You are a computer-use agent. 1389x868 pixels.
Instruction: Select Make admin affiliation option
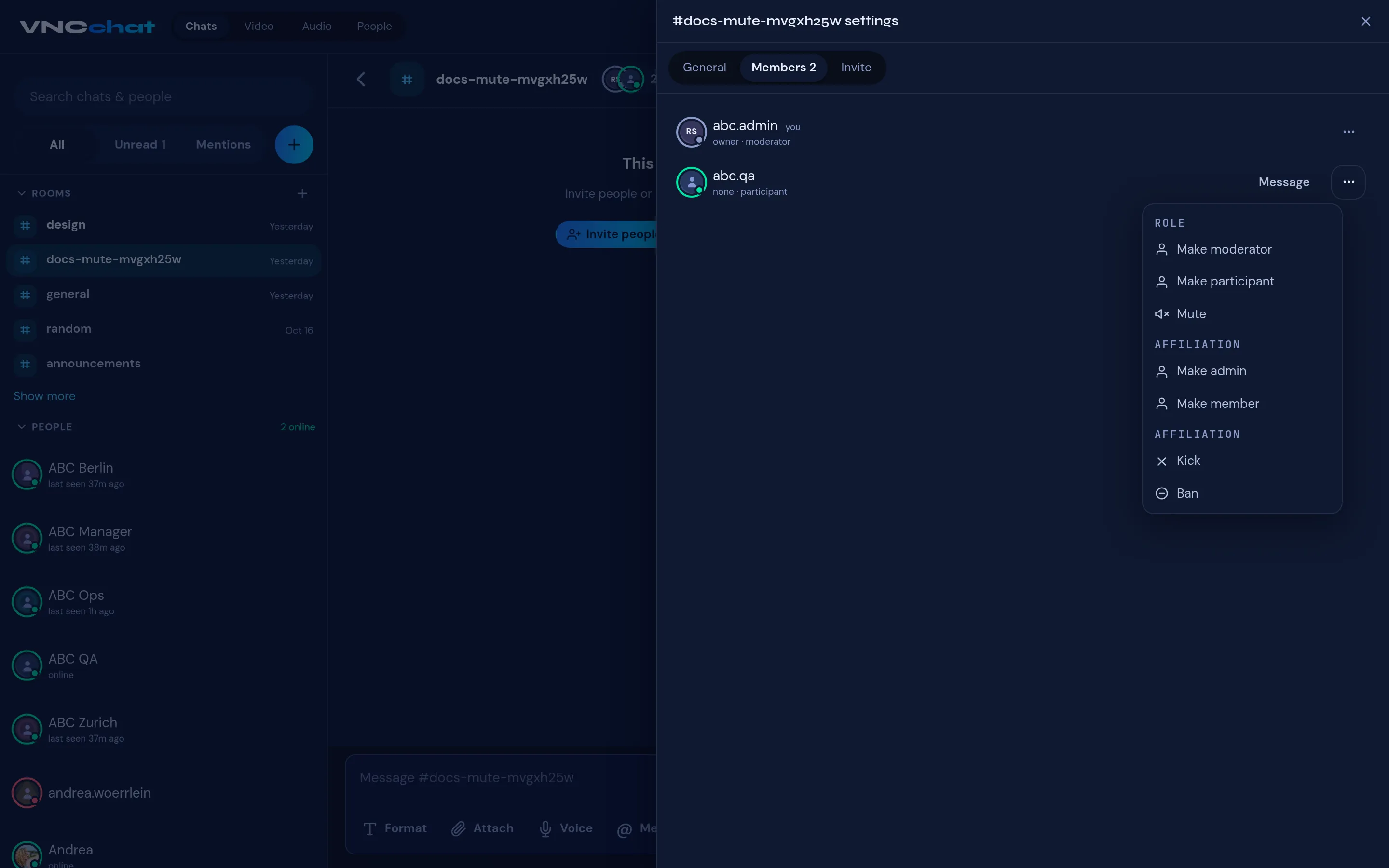coord(1242,371)
